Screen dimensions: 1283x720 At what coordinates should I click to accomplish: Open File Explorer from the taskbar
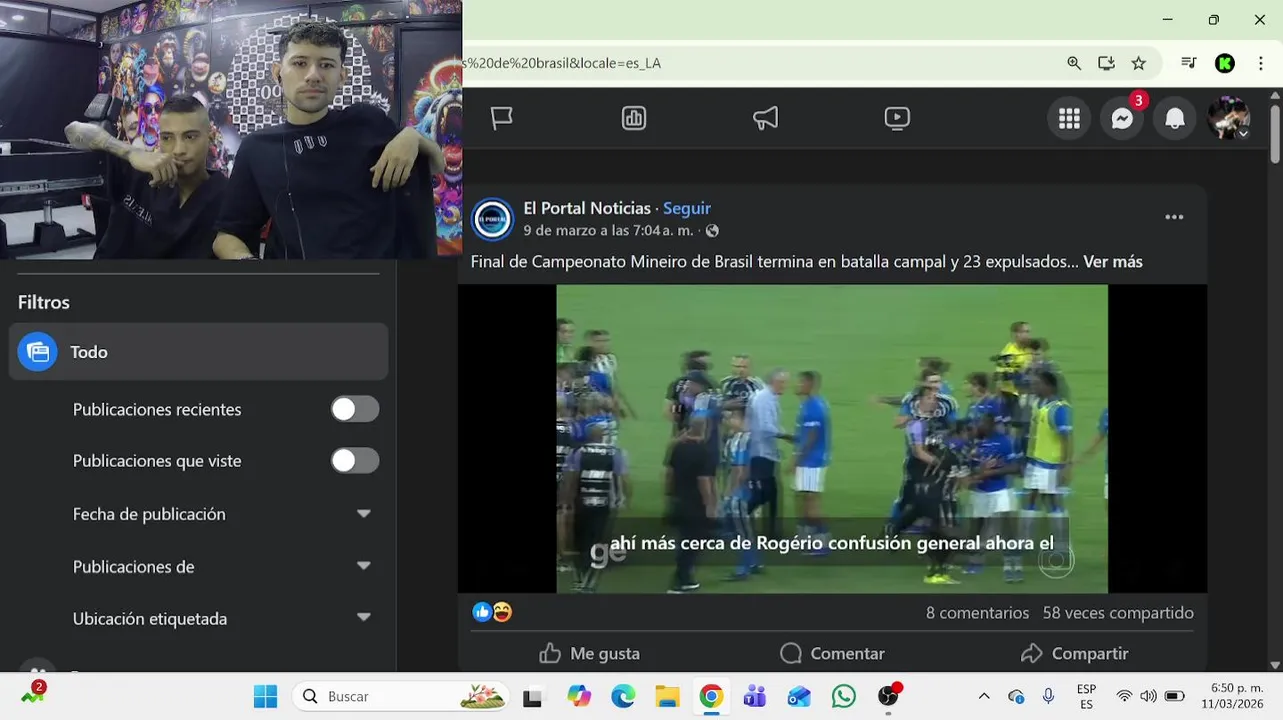pos(667,696)
